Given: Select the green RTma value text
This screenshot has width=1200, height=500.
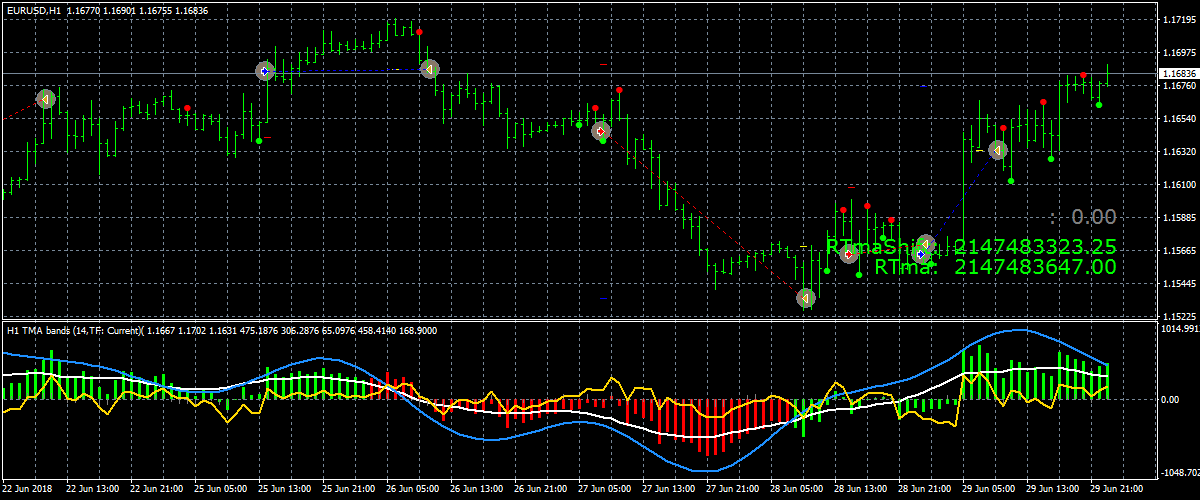Looking at the screenshot, I should click(994, 267).
